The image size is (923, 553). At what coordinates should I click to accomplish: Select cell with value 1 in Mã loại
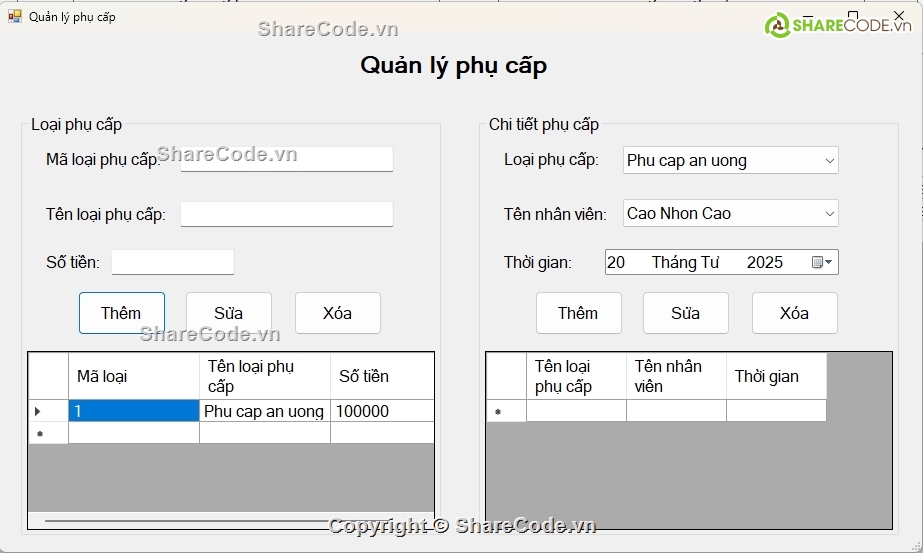pyautogui.click(x=134, y=411)
